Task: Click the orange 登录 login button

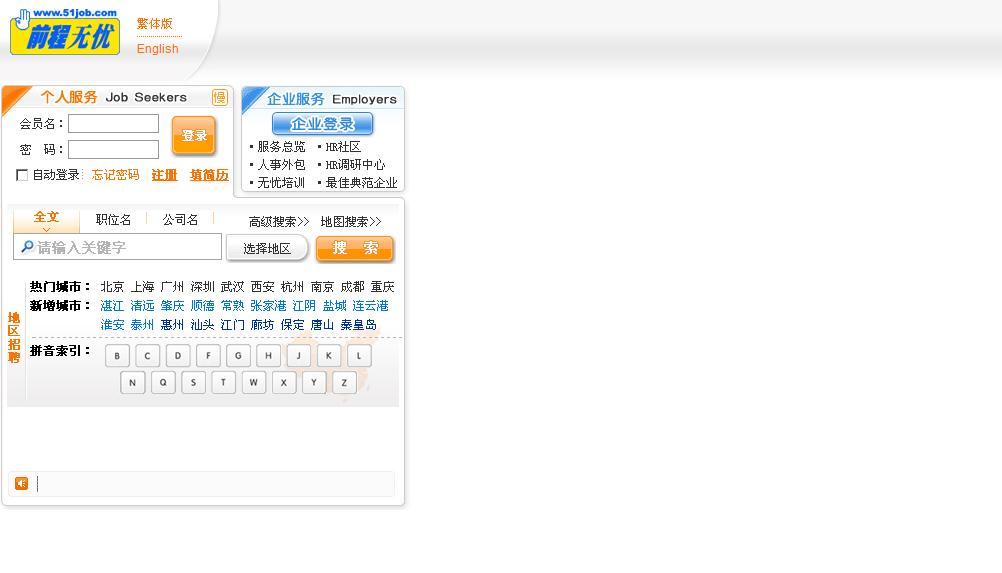Action: pos(194,135)
